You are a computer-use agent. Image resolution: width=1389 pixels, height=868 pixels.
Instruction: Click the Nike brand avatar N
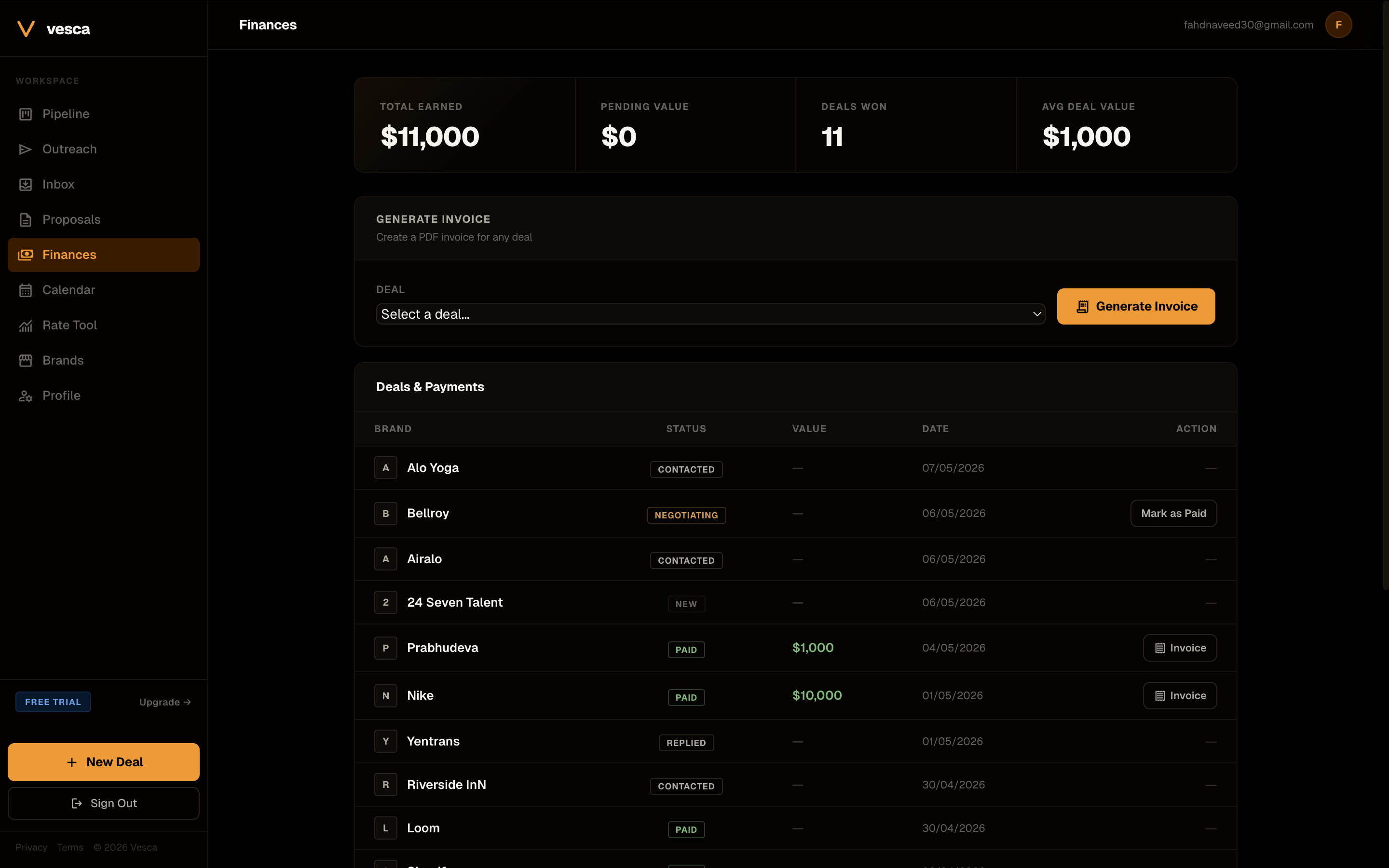386,696
